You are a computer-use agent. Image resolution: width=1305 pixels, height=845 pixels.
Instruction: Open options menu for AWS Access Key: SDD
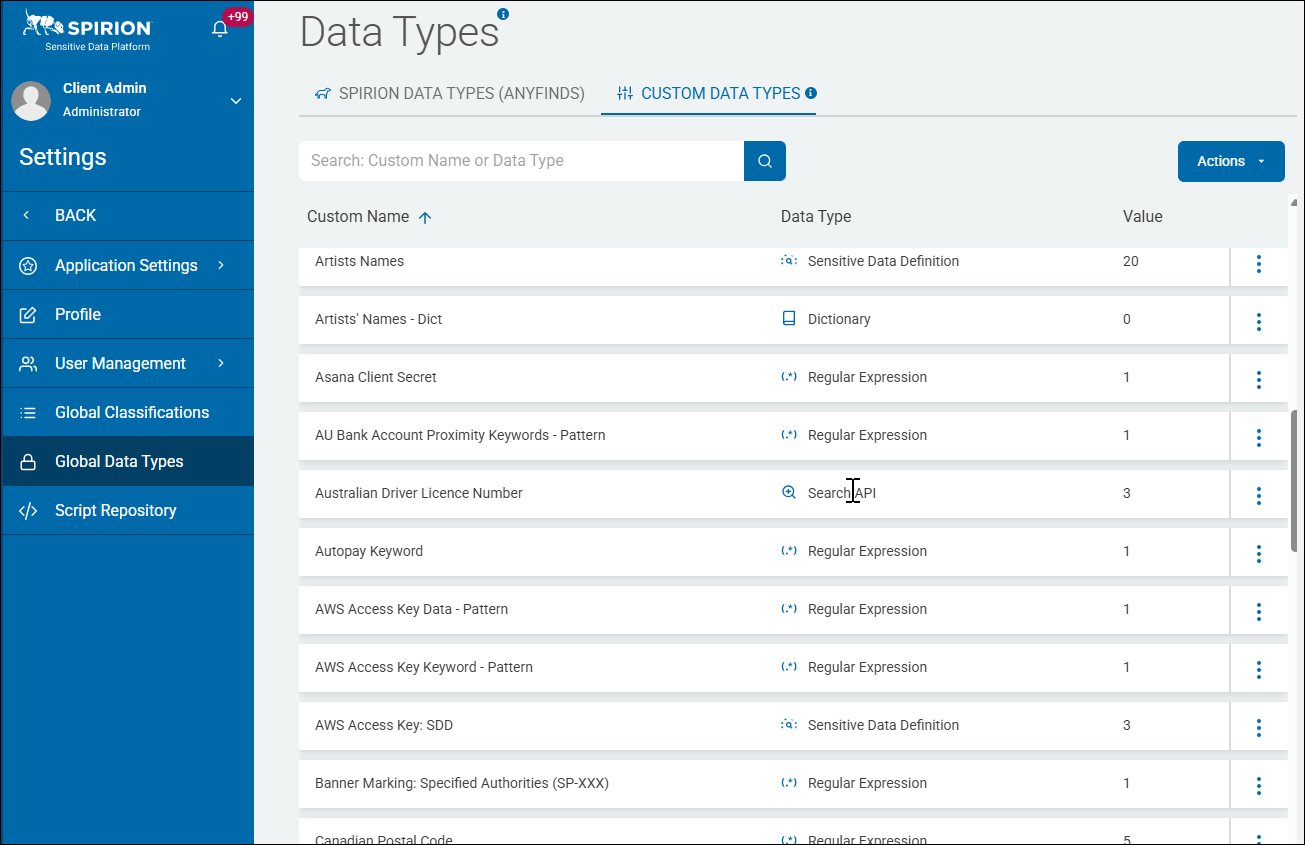(1258, 728)
